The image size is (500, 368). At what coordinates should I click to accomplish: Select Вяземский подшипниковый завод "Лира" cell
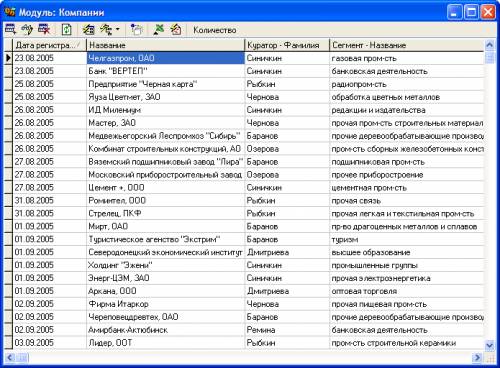166,162
